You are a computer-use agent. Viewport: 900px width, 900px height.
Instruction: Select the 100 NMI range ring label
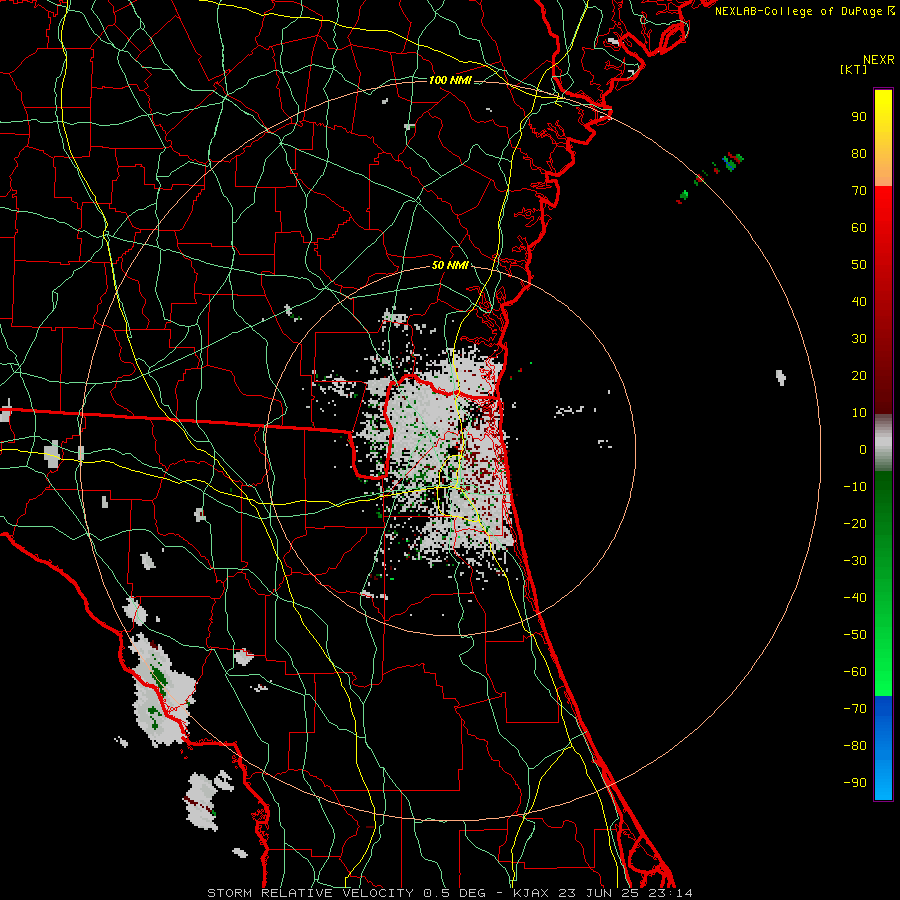[450, 80]
